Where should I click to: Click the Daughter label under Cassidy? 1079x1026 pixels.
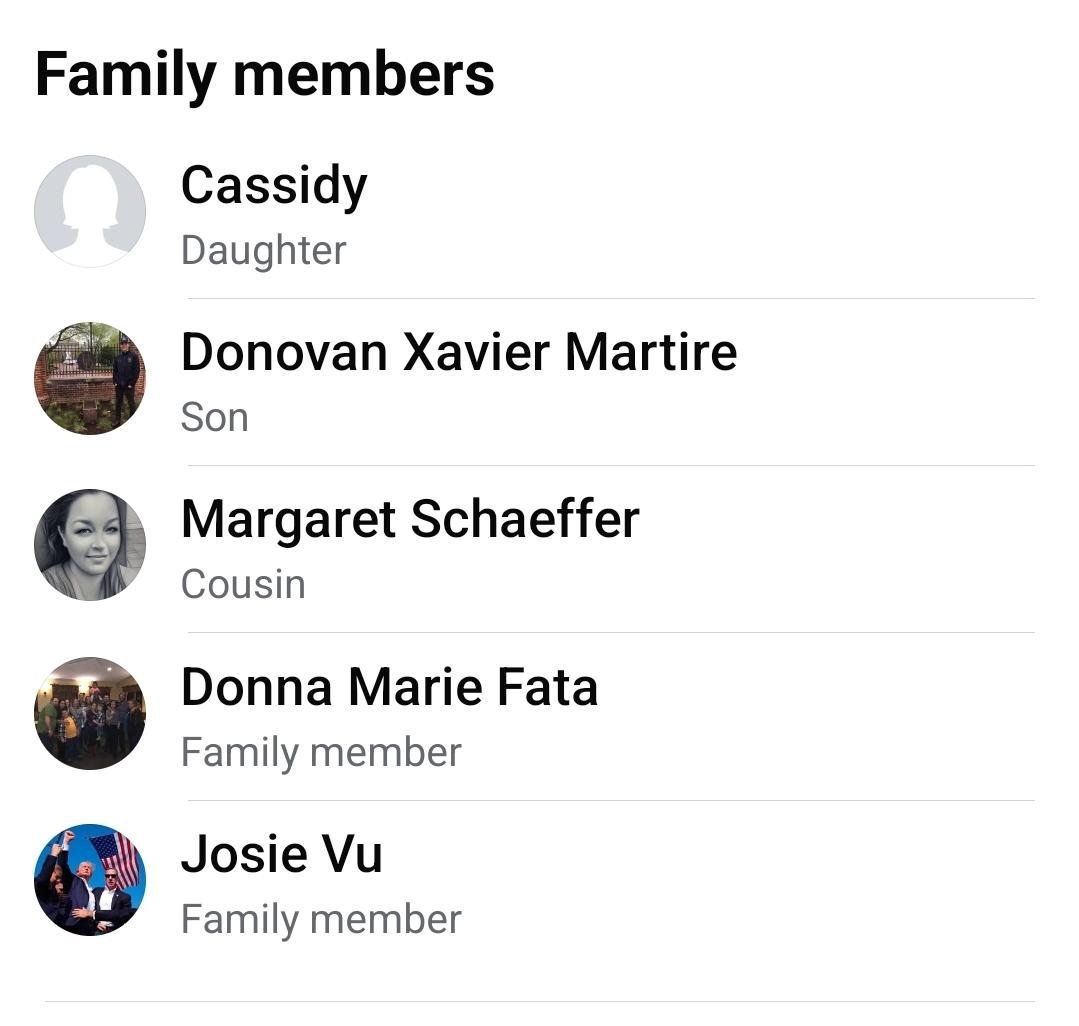[263, 250]
